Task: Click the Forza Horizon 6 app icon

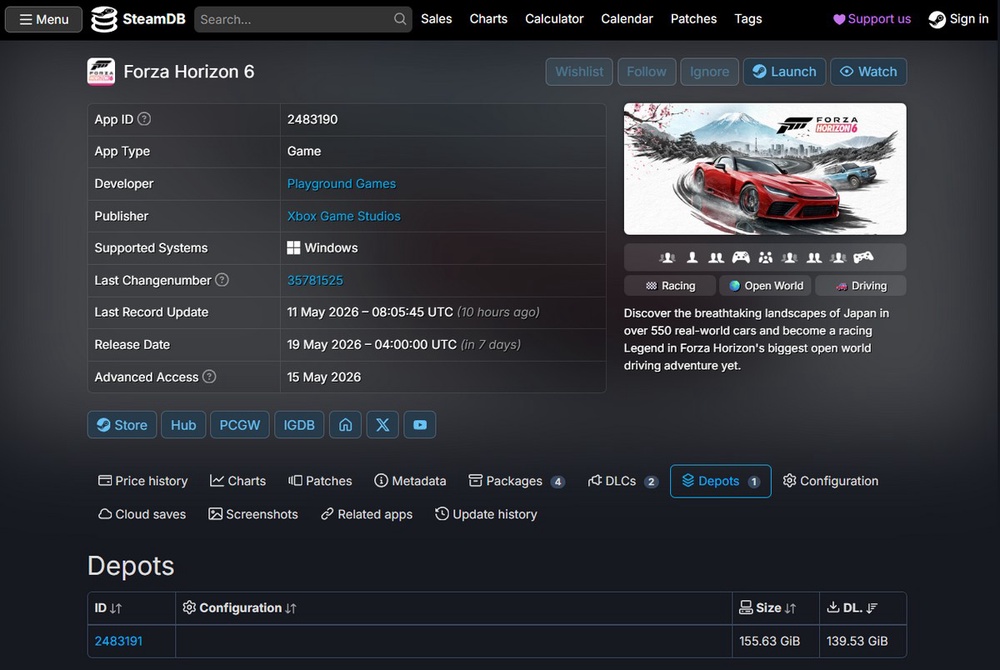Action: [101, 71]
